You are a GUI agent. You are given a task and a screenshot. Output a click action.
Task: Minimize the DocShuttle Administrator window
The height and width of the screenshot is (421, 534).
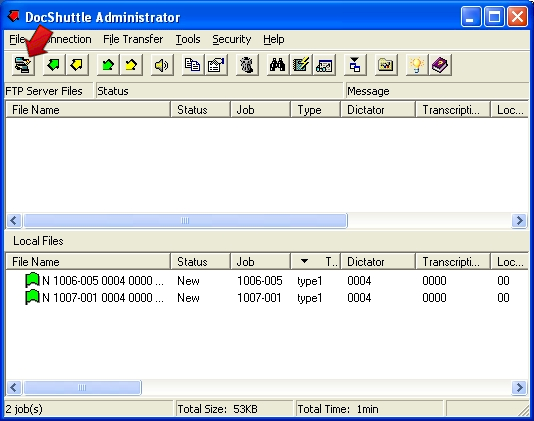471,16
